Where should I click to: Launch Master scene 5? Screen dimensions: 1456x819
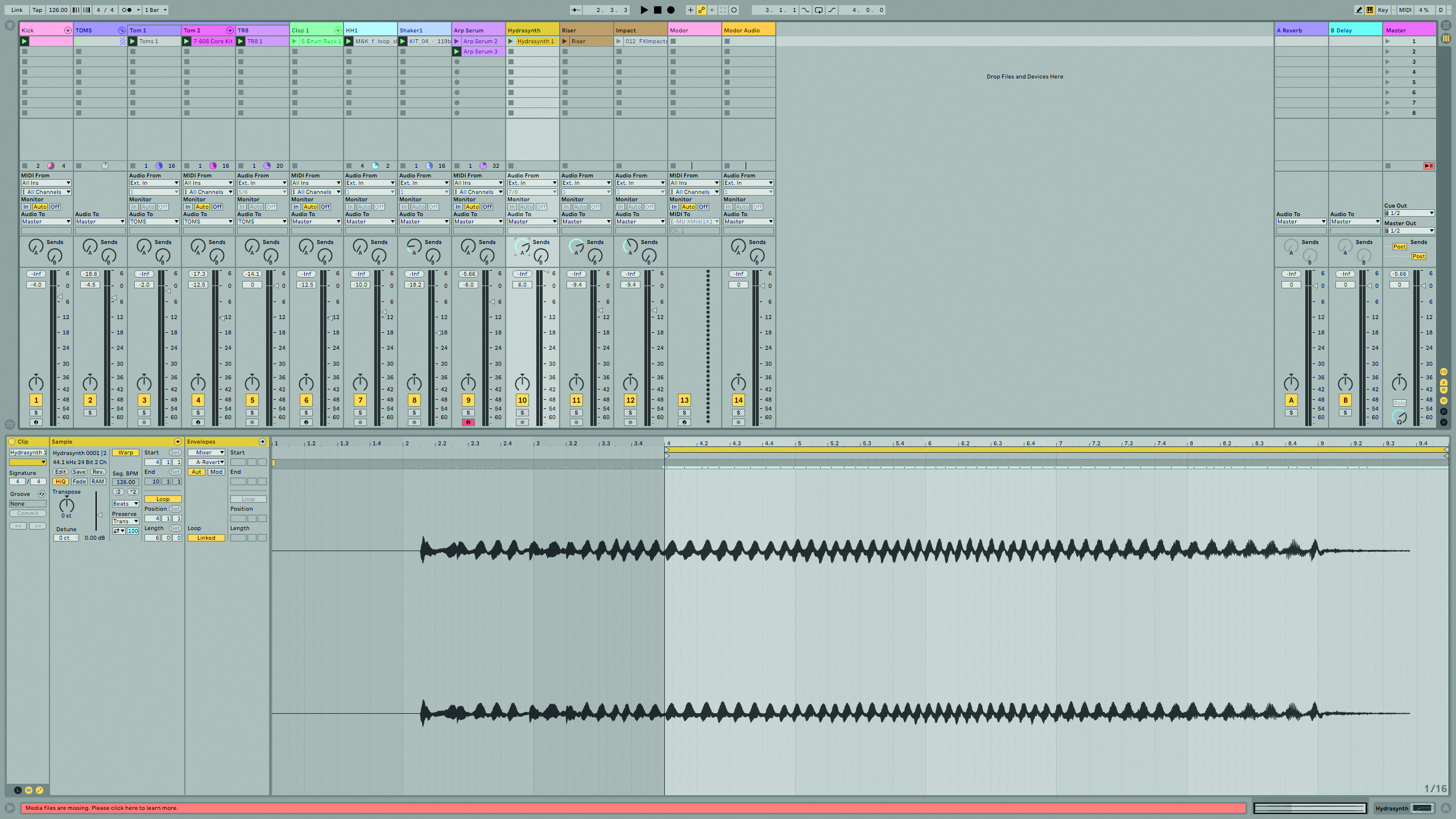click(1388, 82)
